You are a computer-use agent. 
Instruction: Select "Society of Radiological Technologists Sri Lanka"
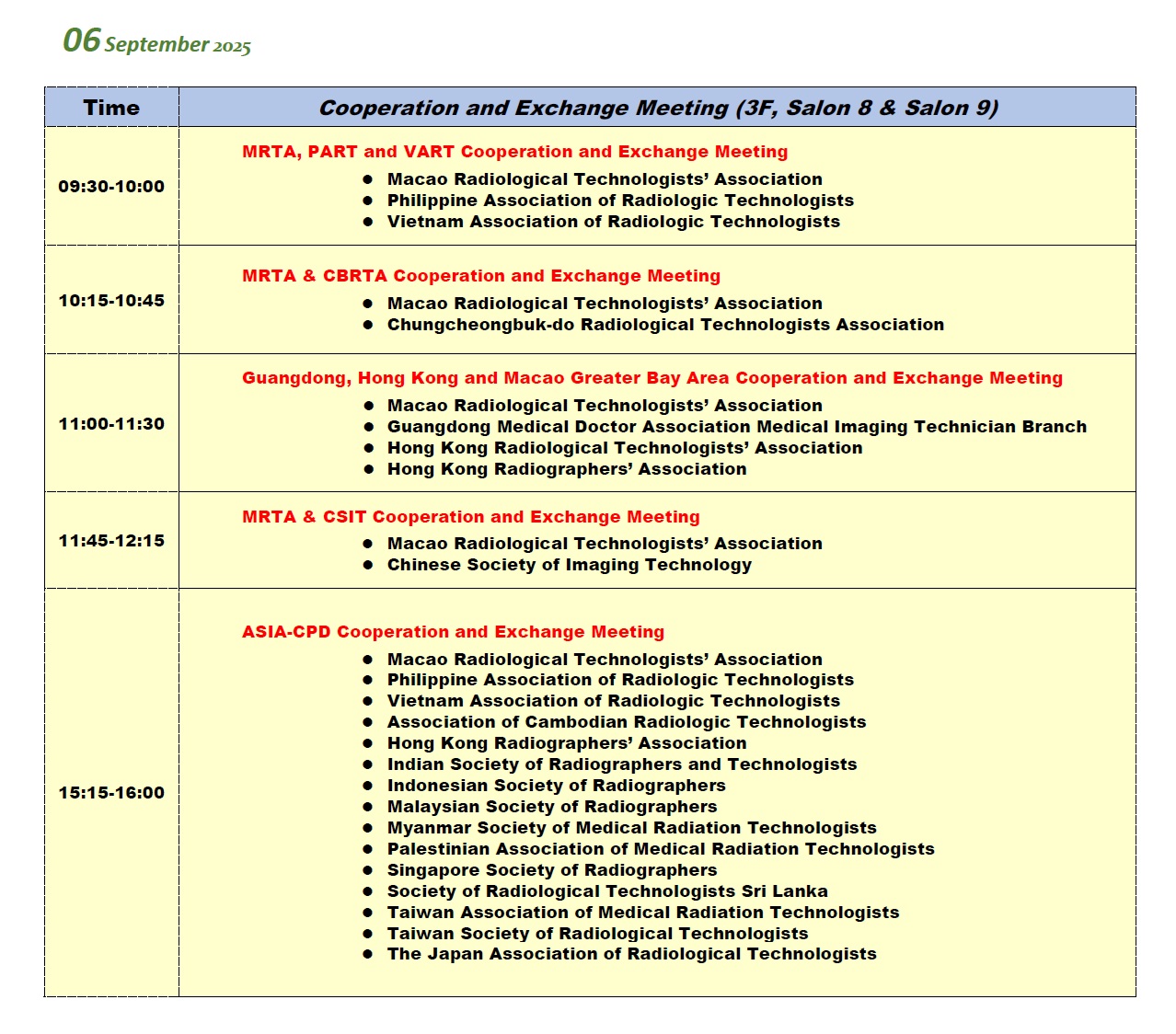pyautogui.click(x=607, y=891)
